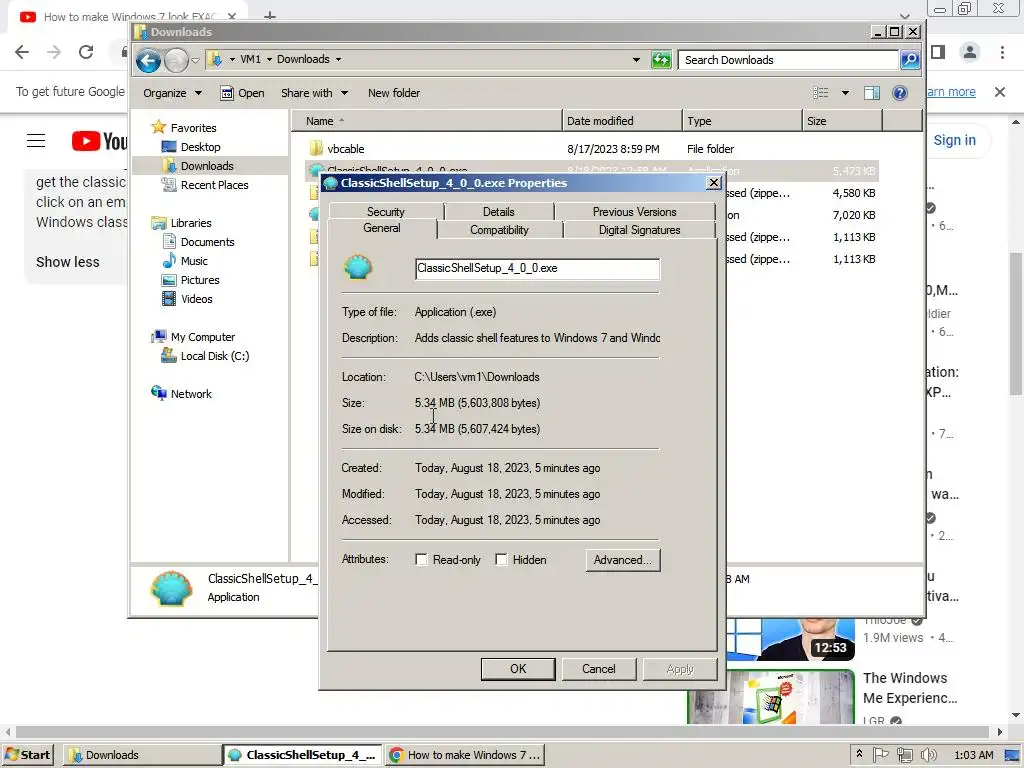Open Chrome tab search dropdown
Screen dimensions: 1024x768
904,16
